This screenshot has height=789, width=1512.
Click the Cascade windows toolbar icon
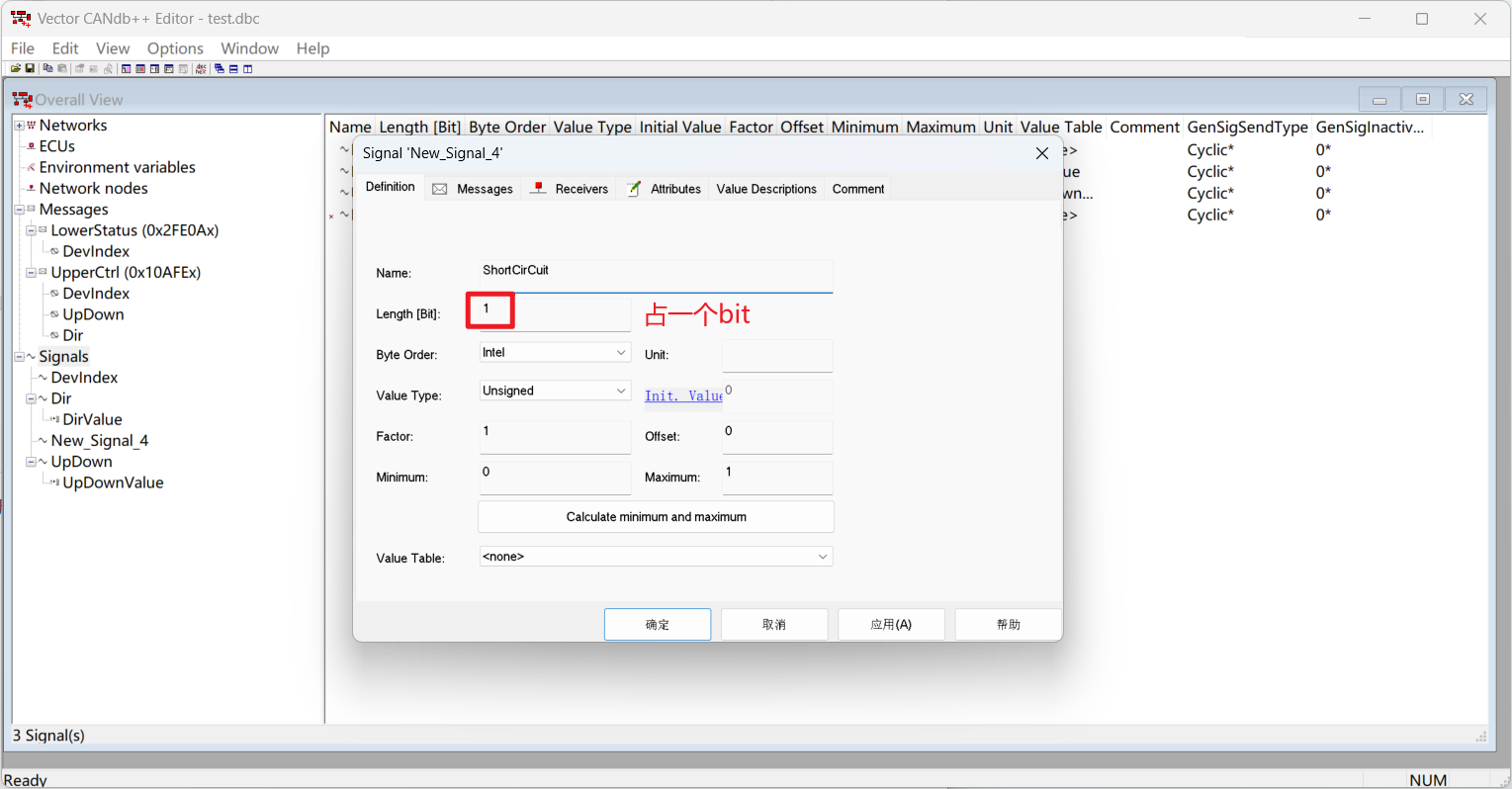[x=220, y=69]
